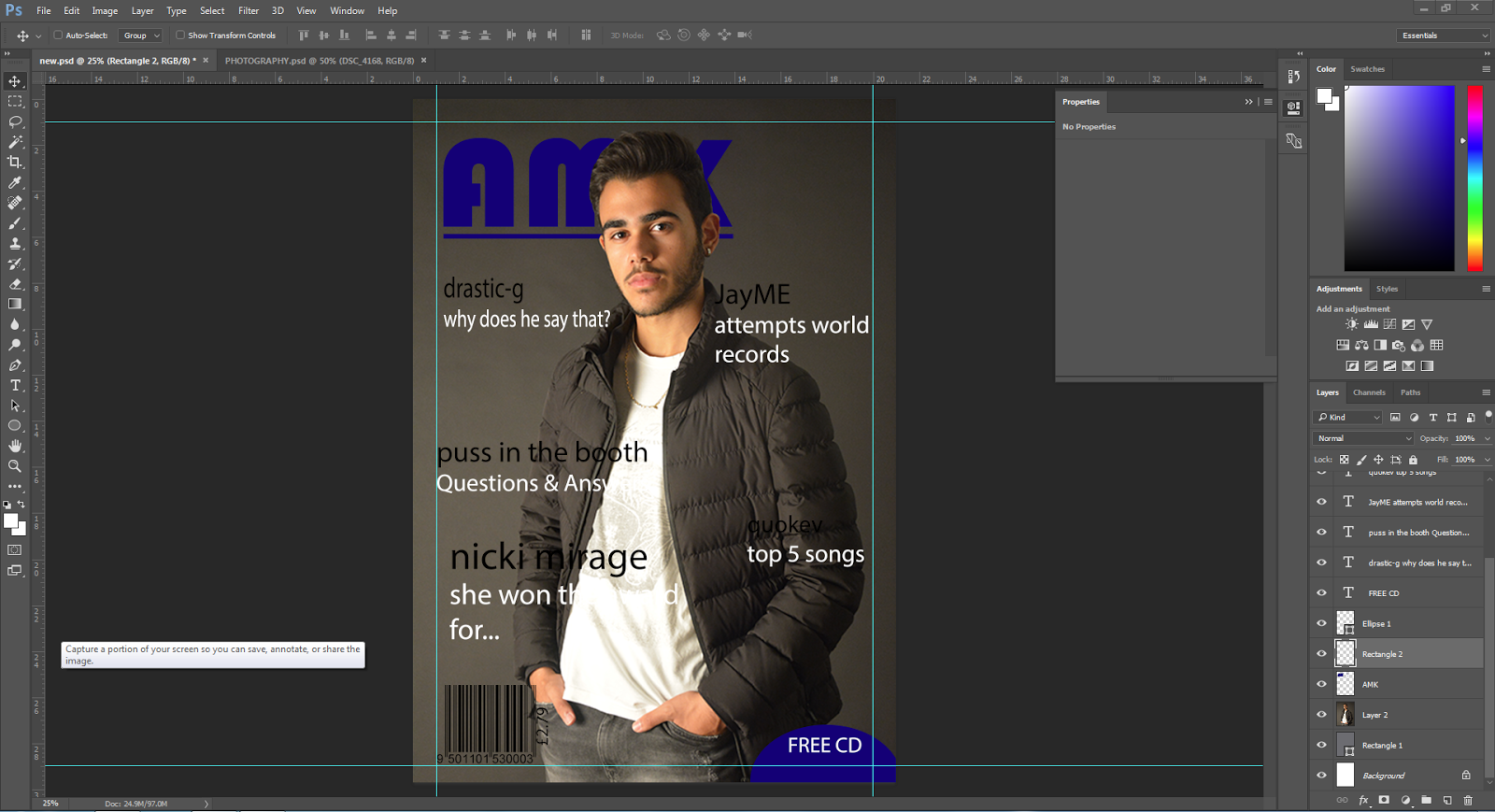Switch to the PHOTOGRAPHY.psd document tab
This screenshot has width=1495, height=812.
[x=320, y=61]
